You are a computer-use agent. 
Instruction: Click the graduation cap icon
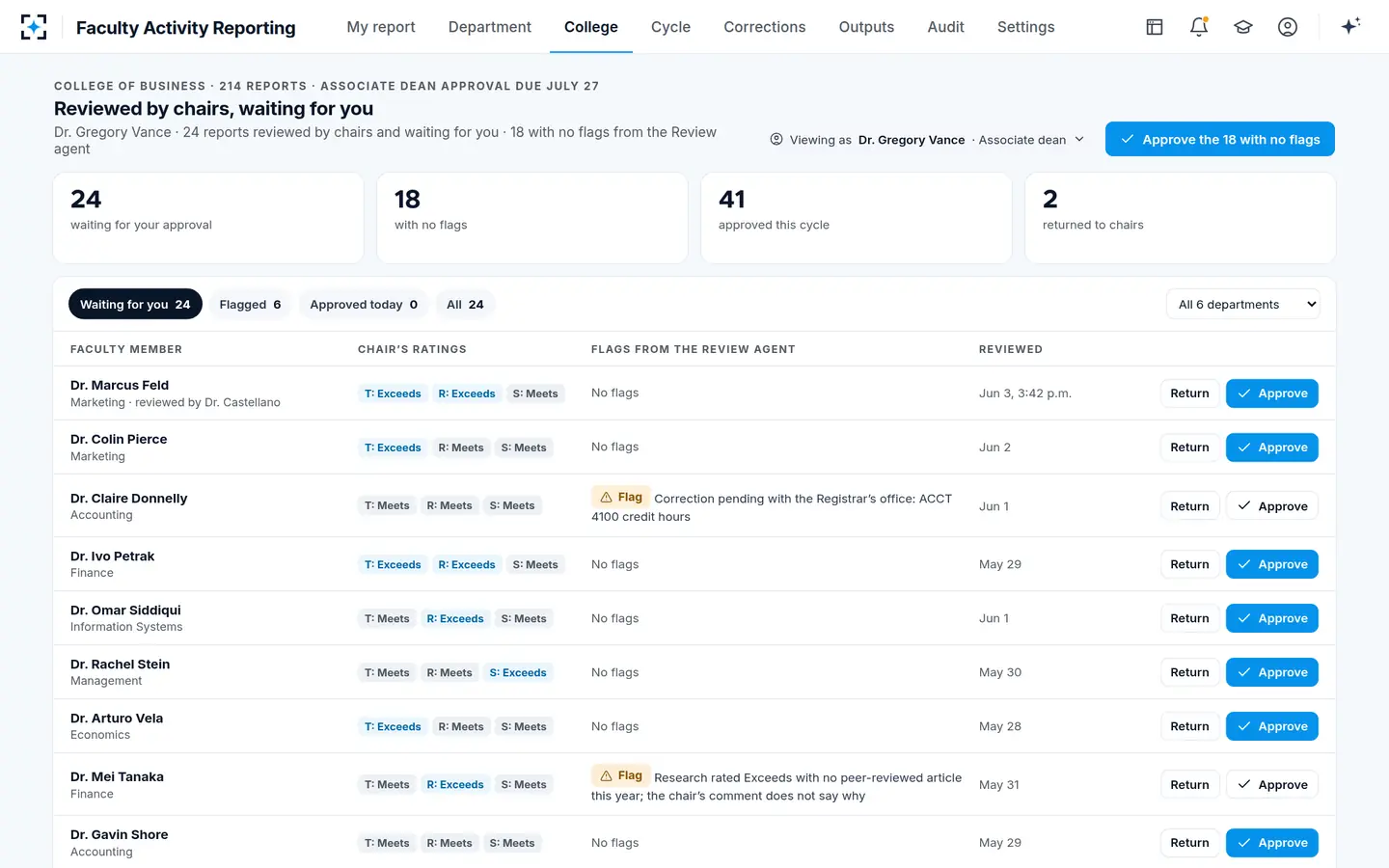[x=1243, y=27]
